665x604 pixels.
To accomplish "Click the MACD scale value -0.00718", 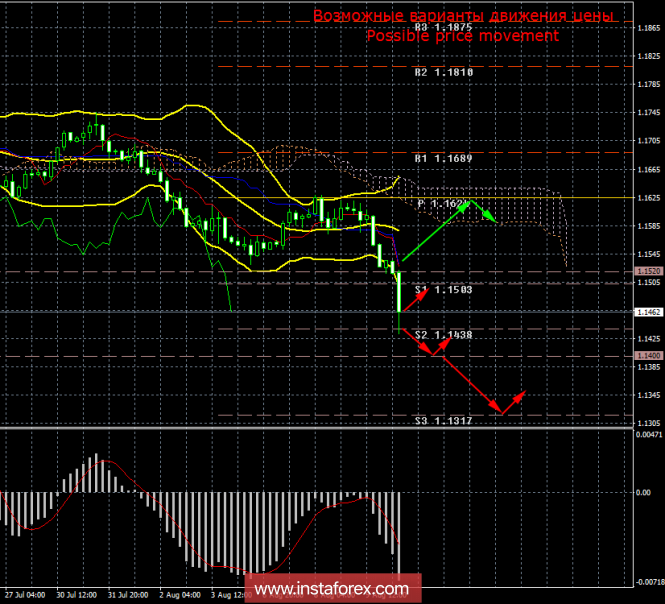I will click(648, 582).
